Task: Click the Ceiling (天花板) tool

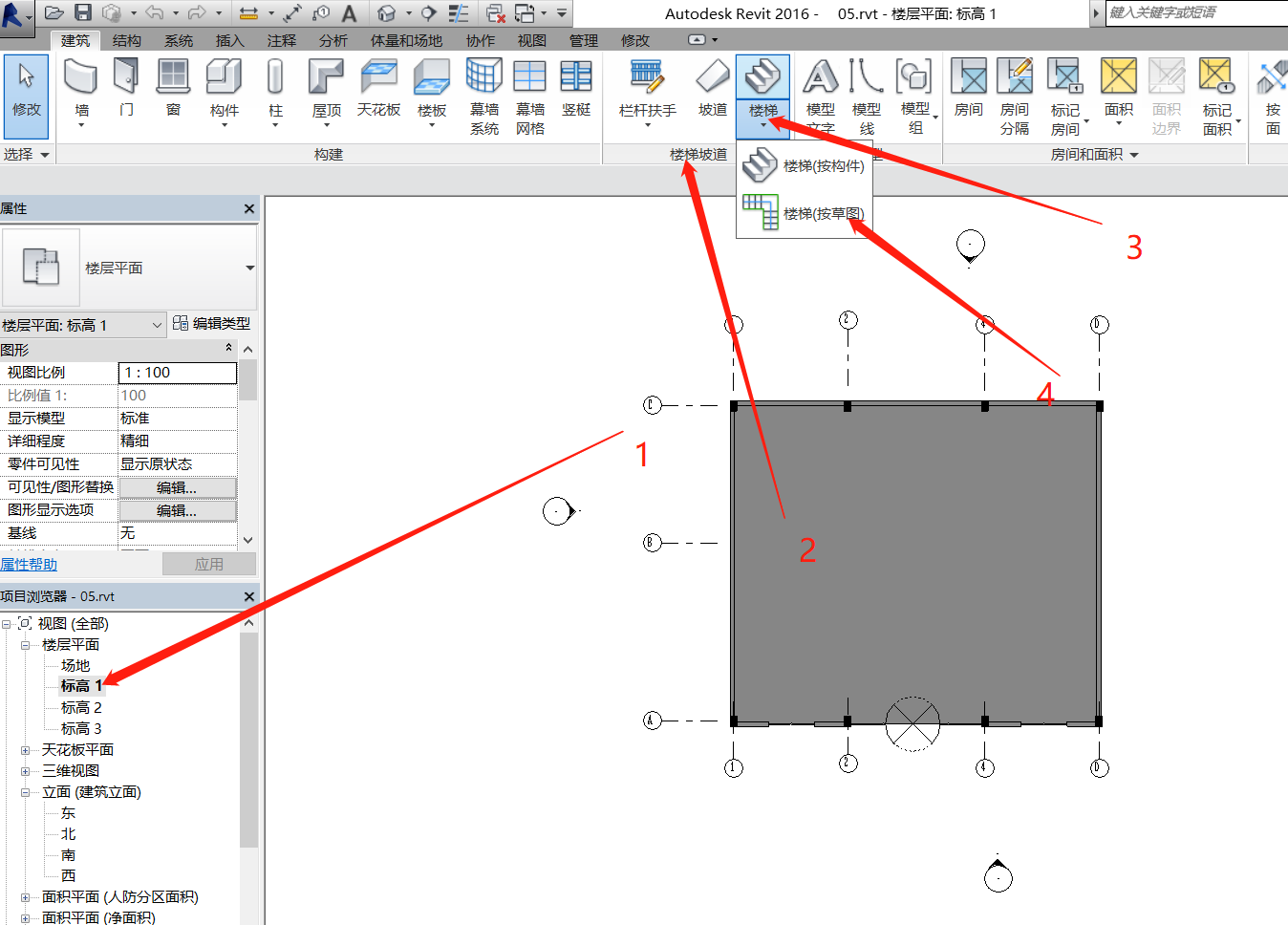Action: (378, 88)
